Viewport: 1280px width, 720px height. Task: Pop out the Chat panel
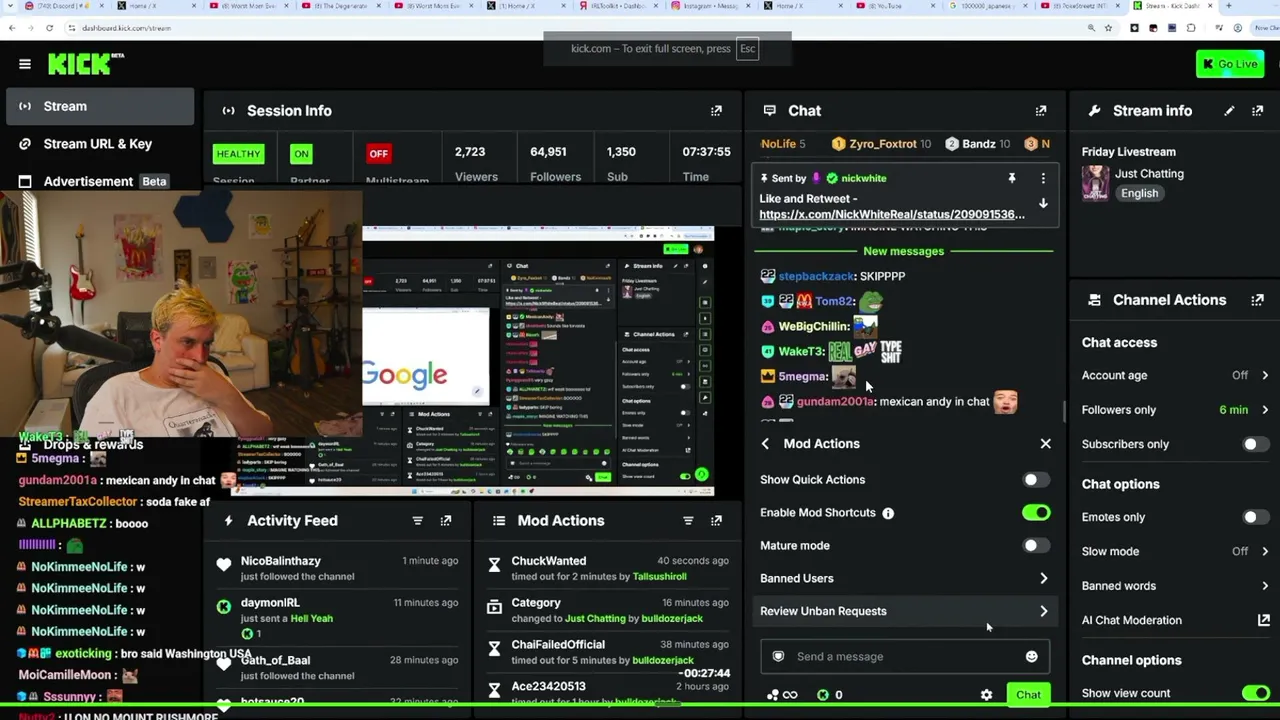(1041, 111)
